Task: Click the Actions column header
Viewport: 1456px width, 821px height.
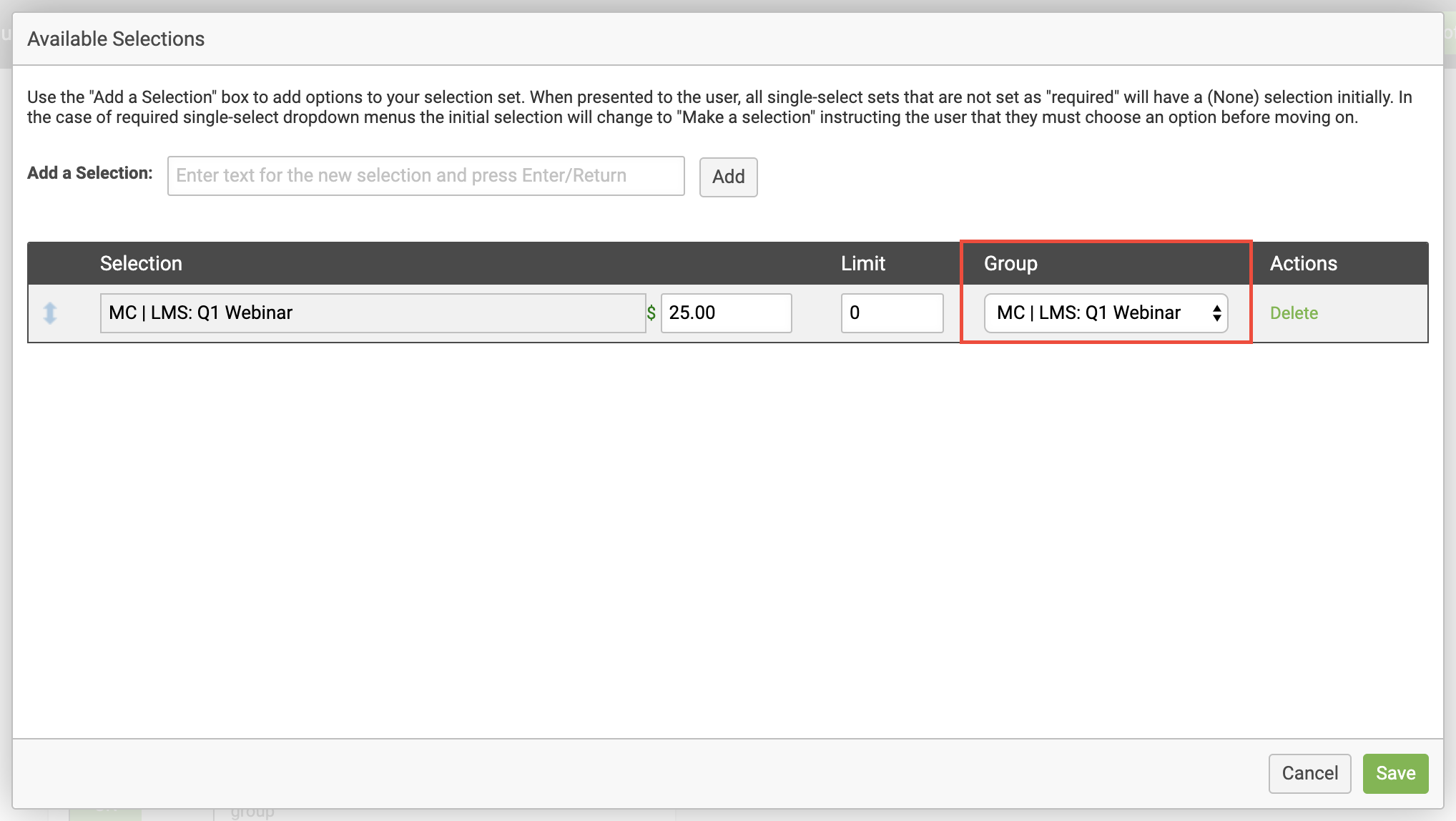Action: click(x=1303, y=263)
